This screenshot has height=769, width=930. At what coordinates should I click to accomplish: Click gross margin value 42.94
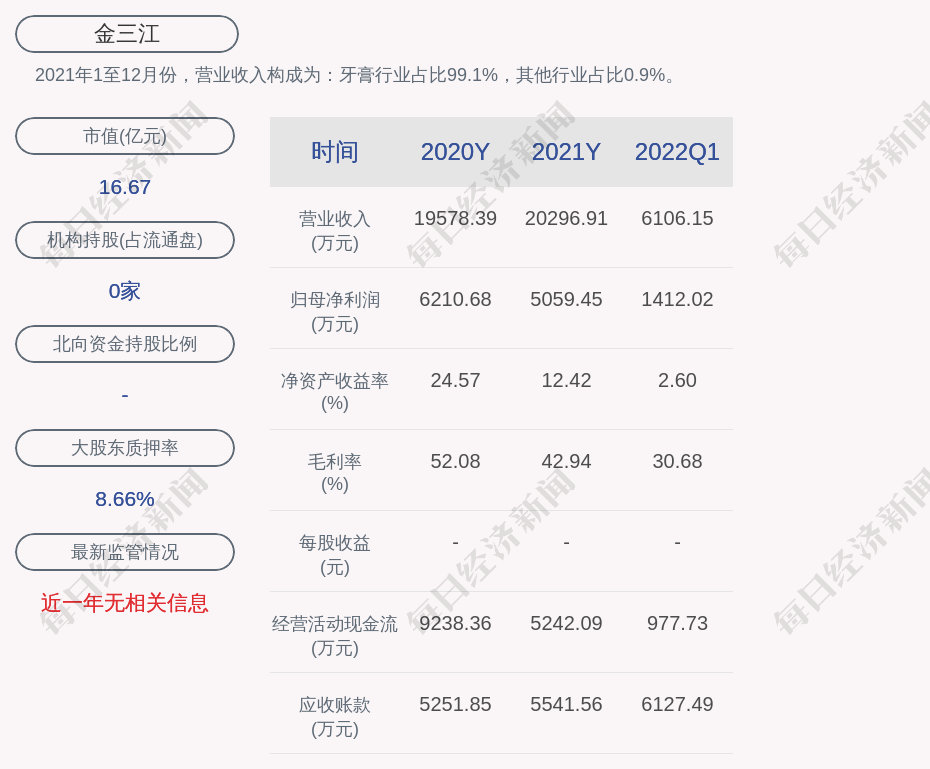(x=566, y=461)
